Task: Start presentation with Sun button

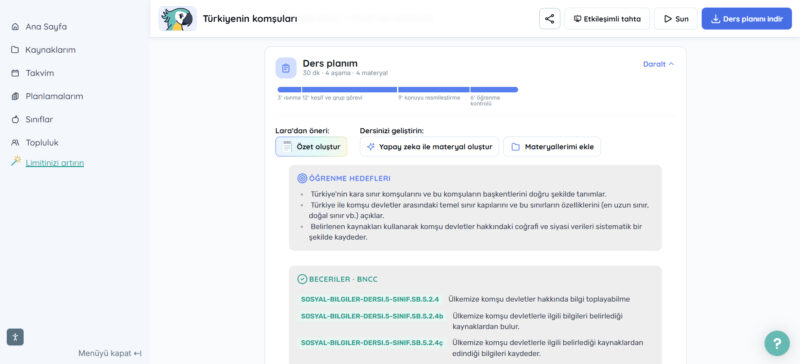Action: click(x=676, y=19)
